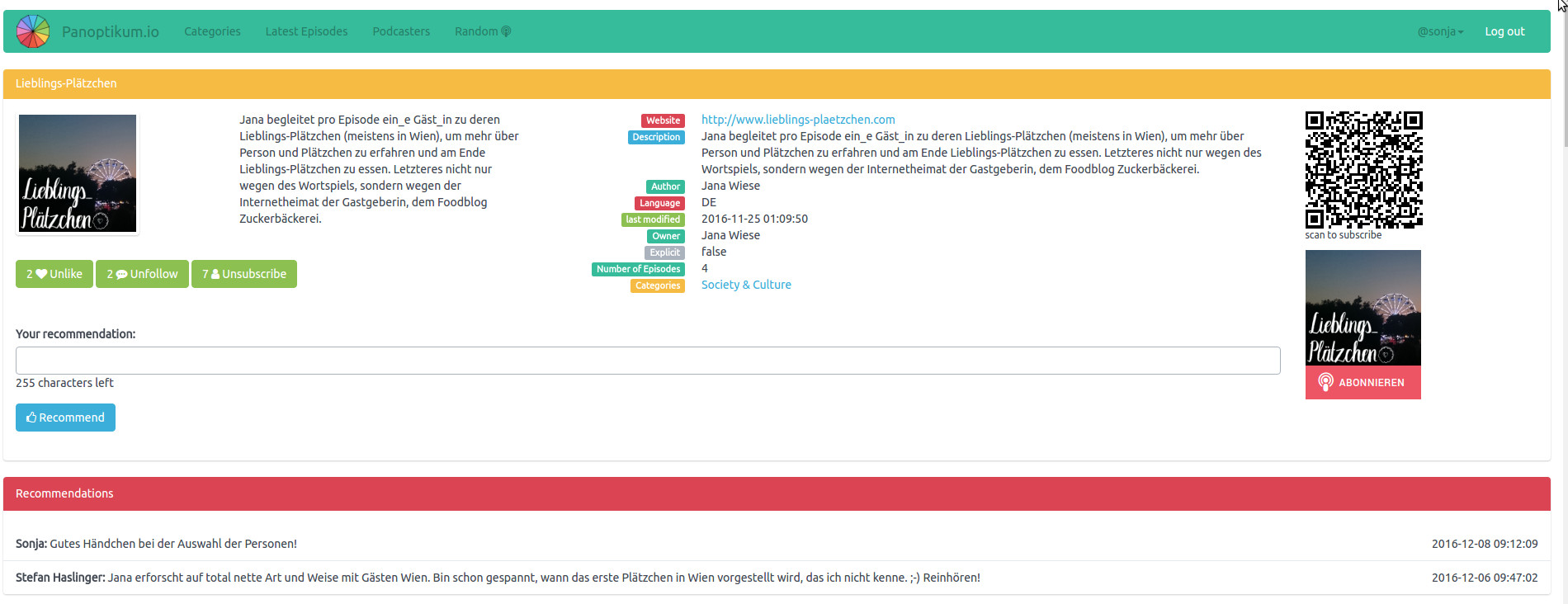Go to Latest Episodes
The image size is (1568, 604).
tap(306, 31)
